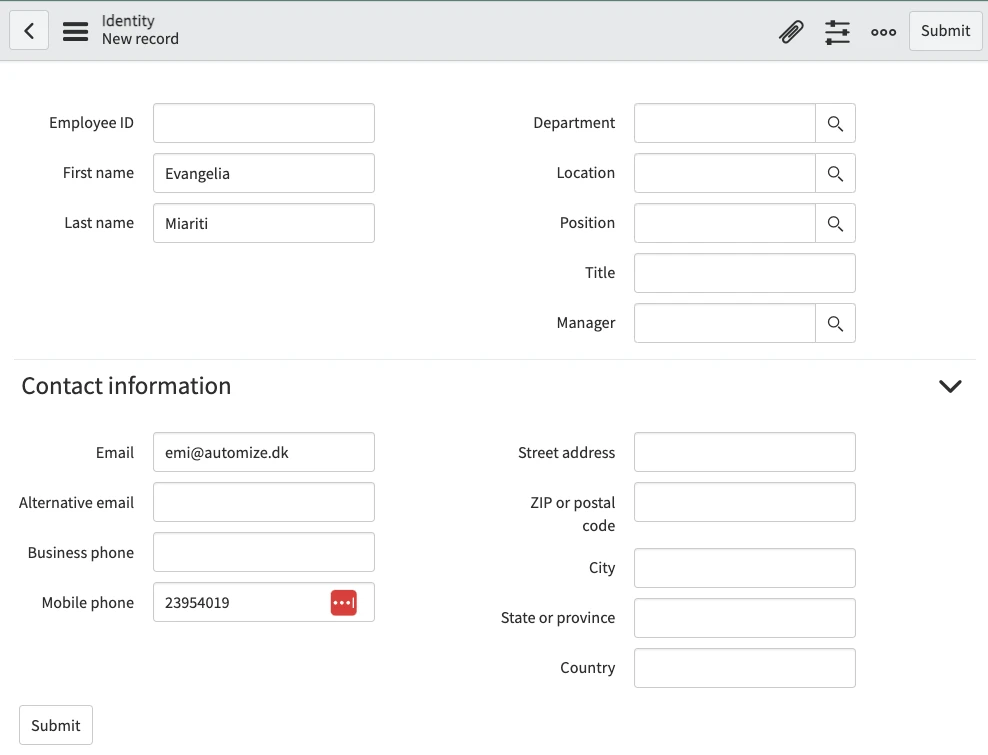Viewport: 988px width, 755px height.
Task: Click the Department lookup search icon
Action: 835,124
